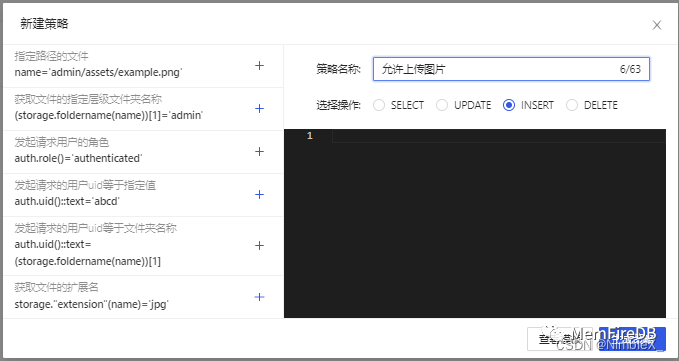The width and height of the screenshot is (679, 361).
Task: Click into line 1 of code editor
Action: [498, 136]
